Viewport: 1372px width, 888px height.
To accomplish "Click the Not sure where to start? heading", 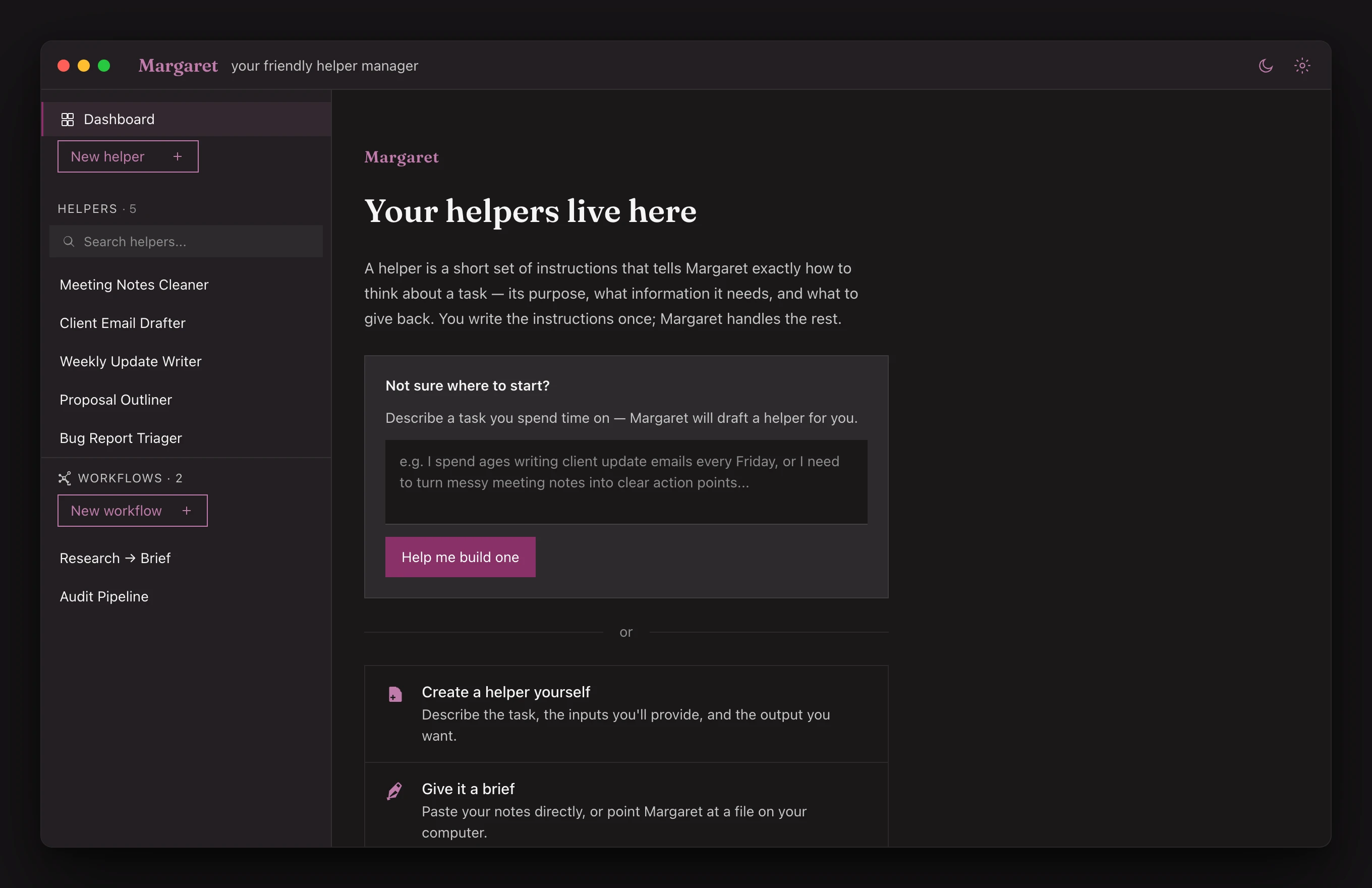I will coord(468,385).
